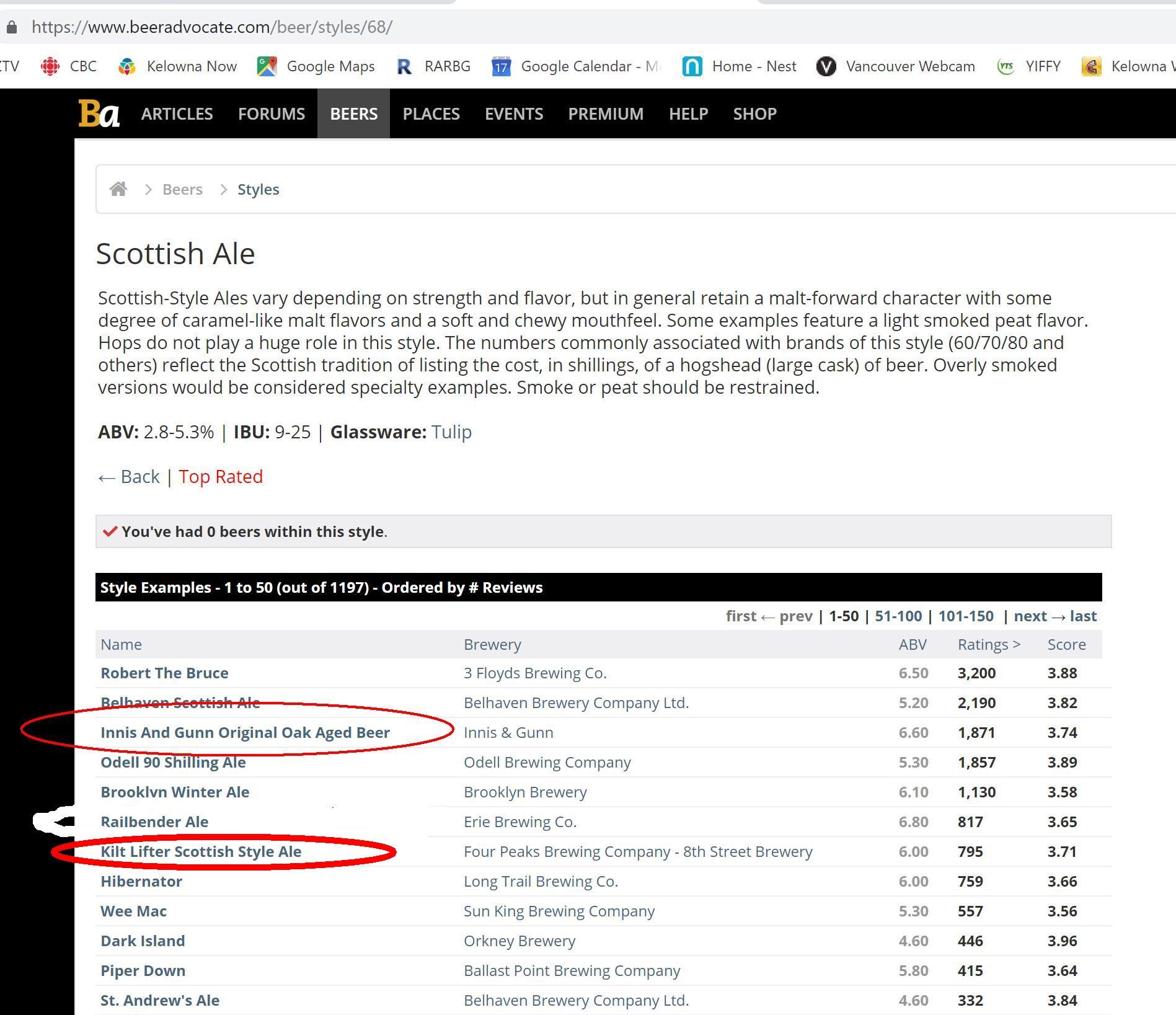Sort by the ABV column header
Image resolution: width=1176 pixels, height=1015 pixels.
[913, 644]
